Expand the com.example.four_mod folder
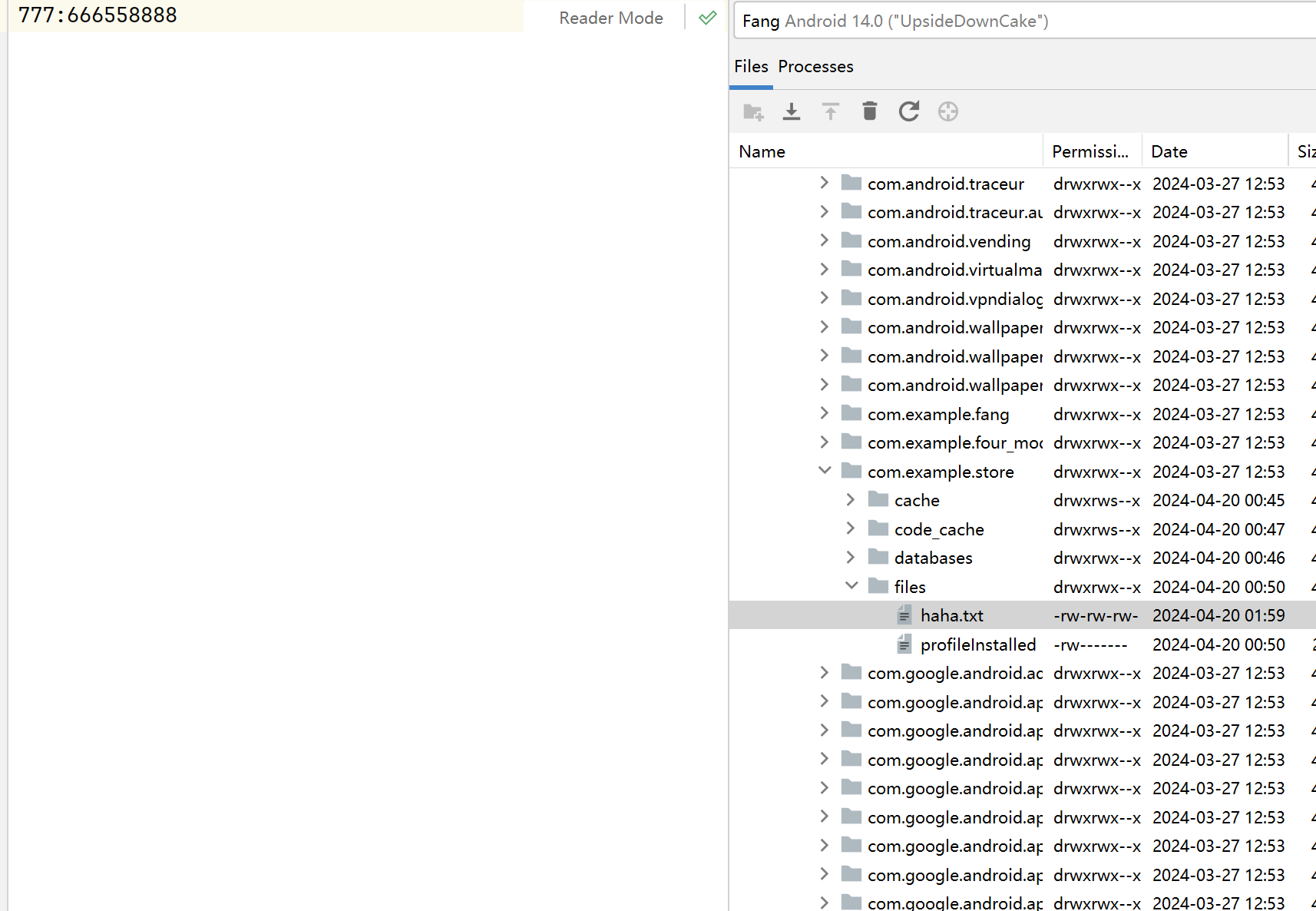1316x911 pixels. pyautogui.click(x=825, y=442)
